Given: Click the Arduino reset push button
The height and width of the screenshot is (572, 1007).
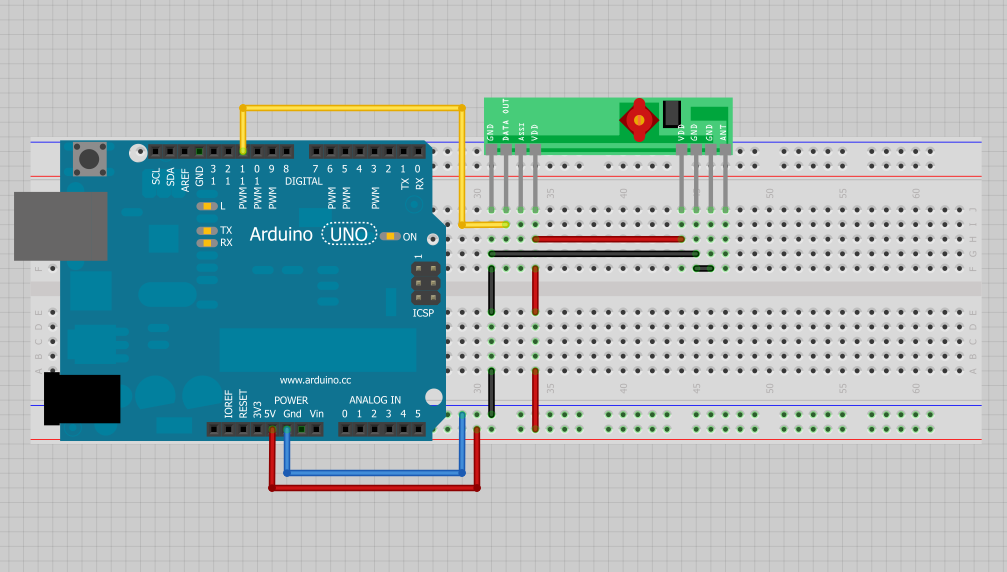Looking at the screenshot, I should (x=89, y=159).
